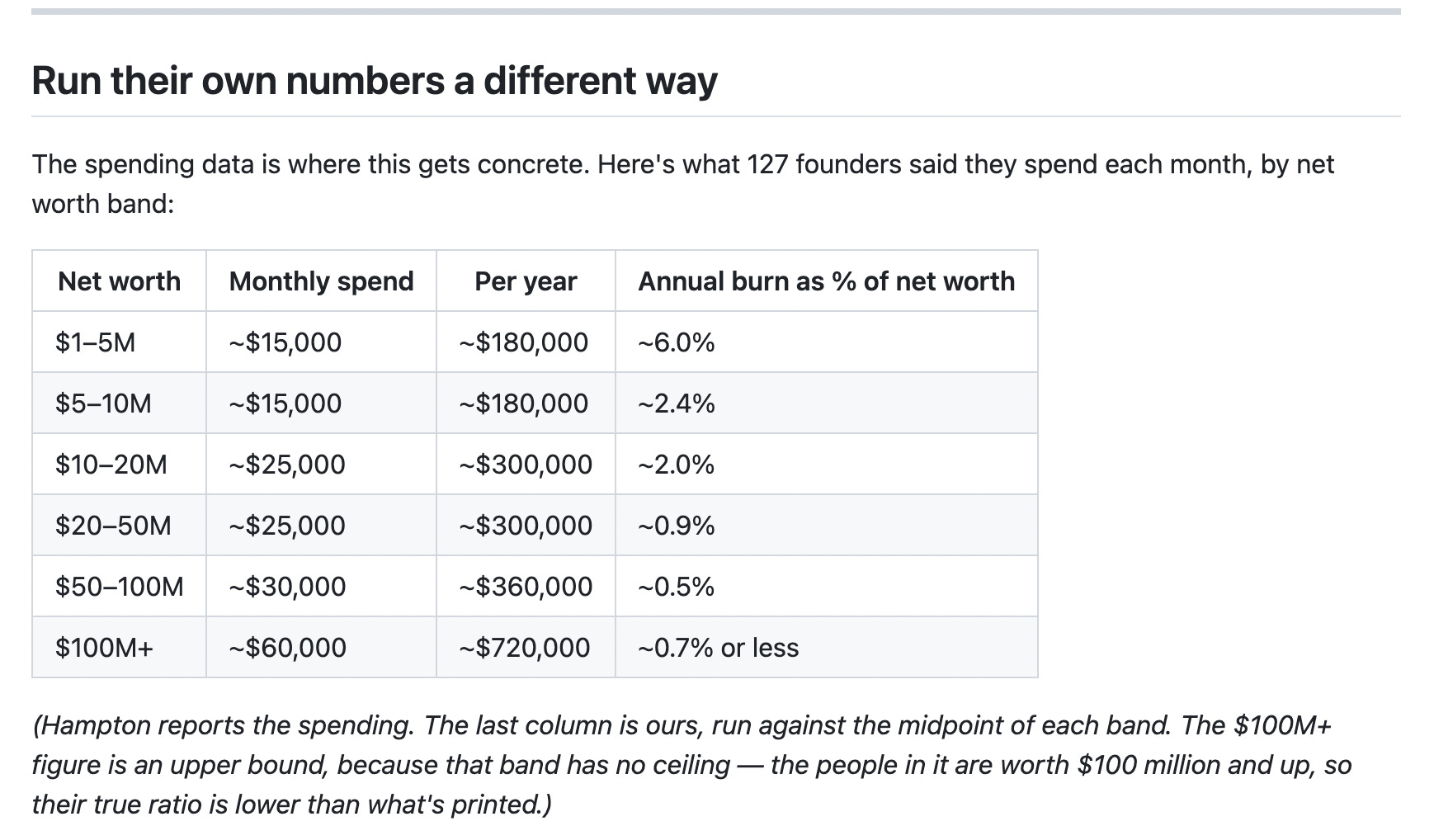The image size is (1434, 840).
Task: Click the ~6.0% annual burn cell
Action: pos(826,342)
